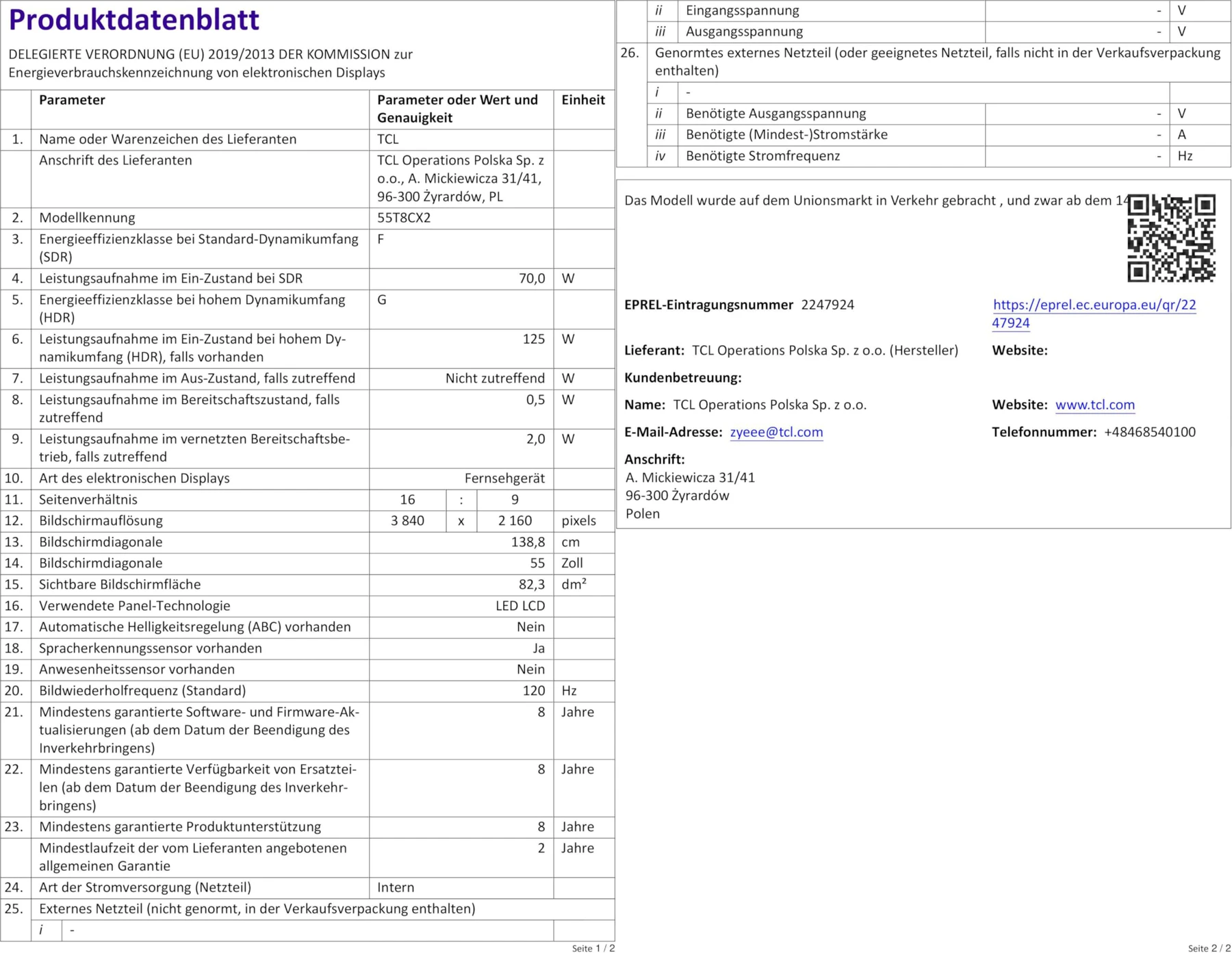Click the Fernsehgerät display type value

coord(504,479)
